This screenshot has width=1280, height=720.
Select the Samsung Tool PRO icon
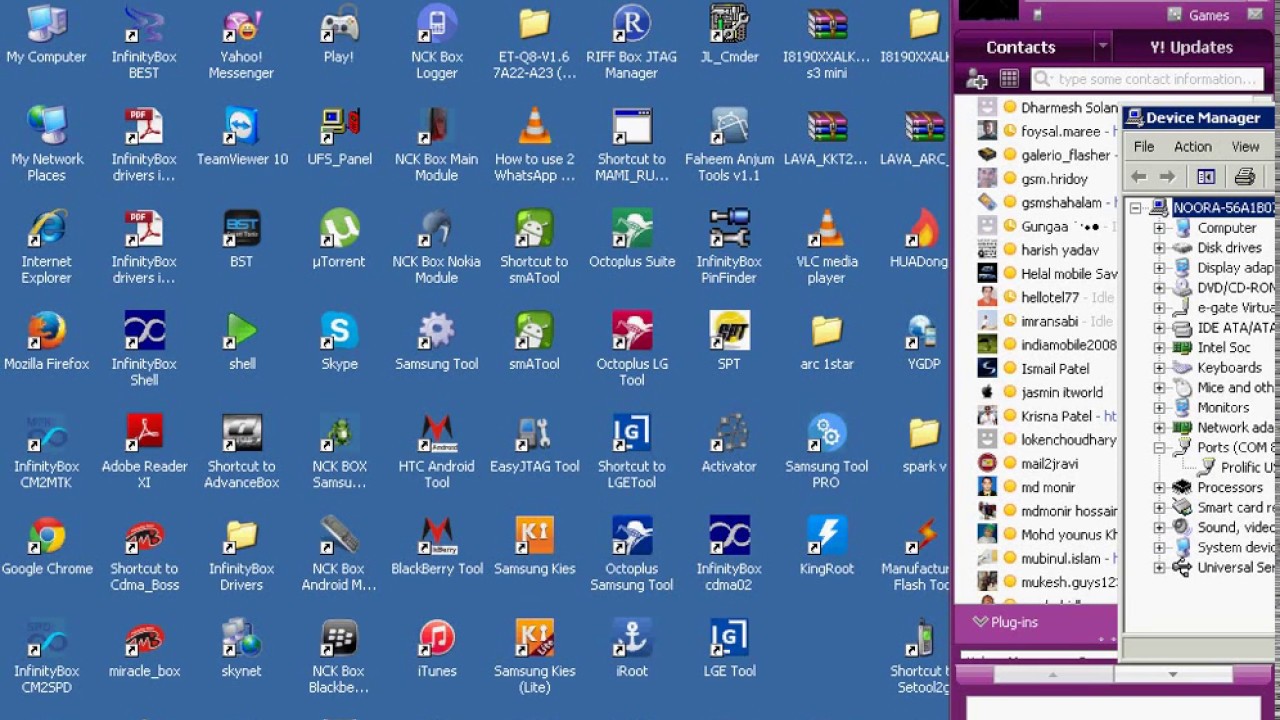(x=827, y=451)
